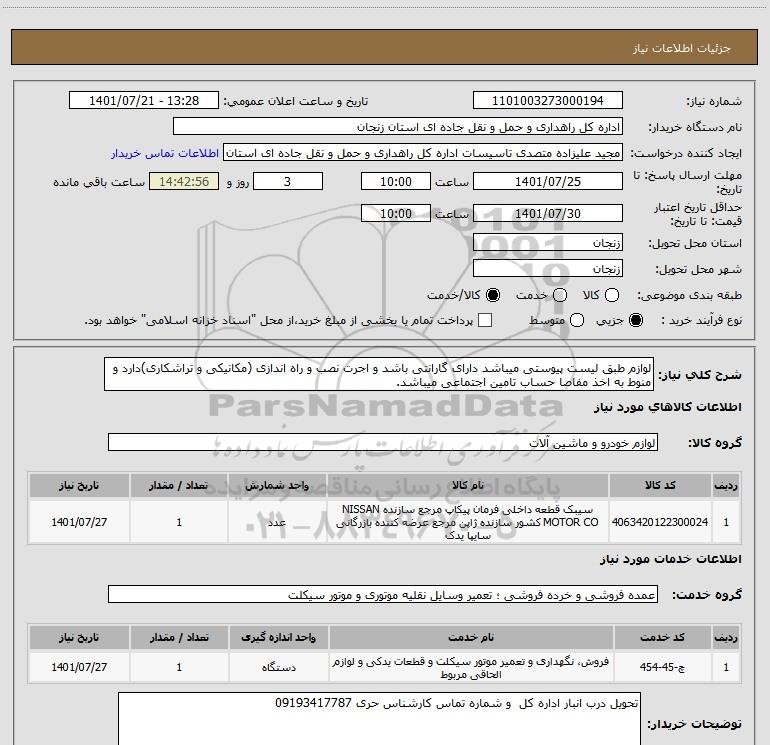Image resolution: width=770 pixels, height=745 pixels.
Task: Click the remaining time 14:42:56 field
Action: (184, 181)
